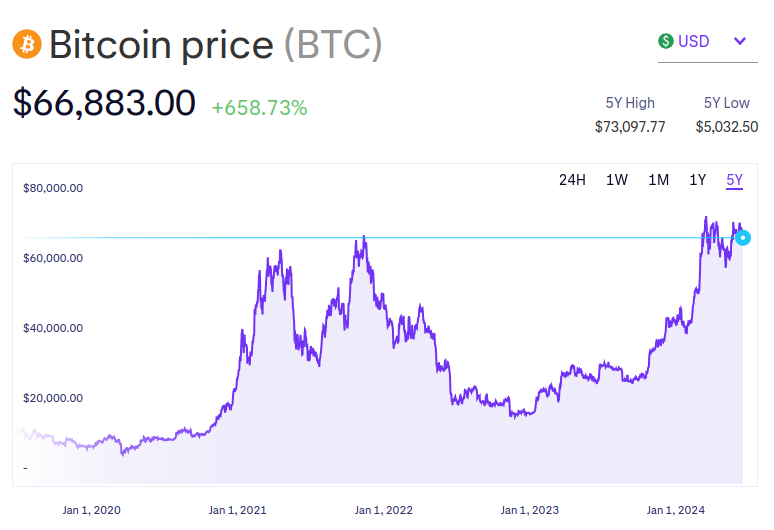The image size is (774, 530).
Task: Click the $66,883.00 current price
Action: click(x=104, y=104)
